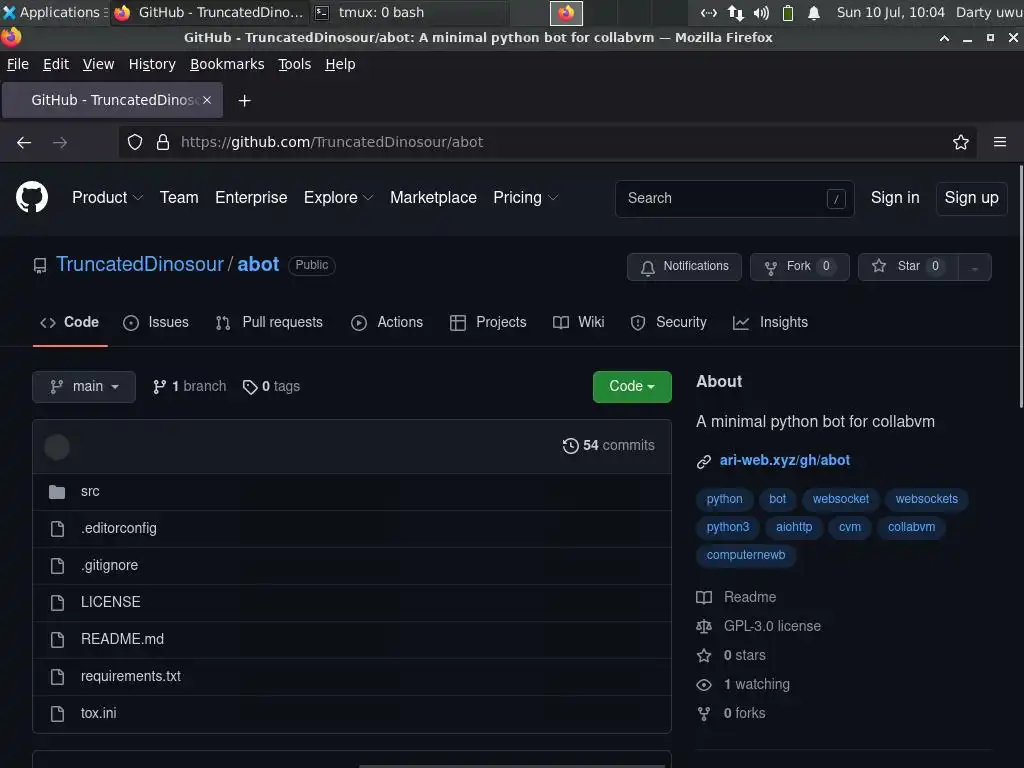Click the commit history clock icon
The height and width of the screenshot is (768, 1024).
(x=570, y=445)
